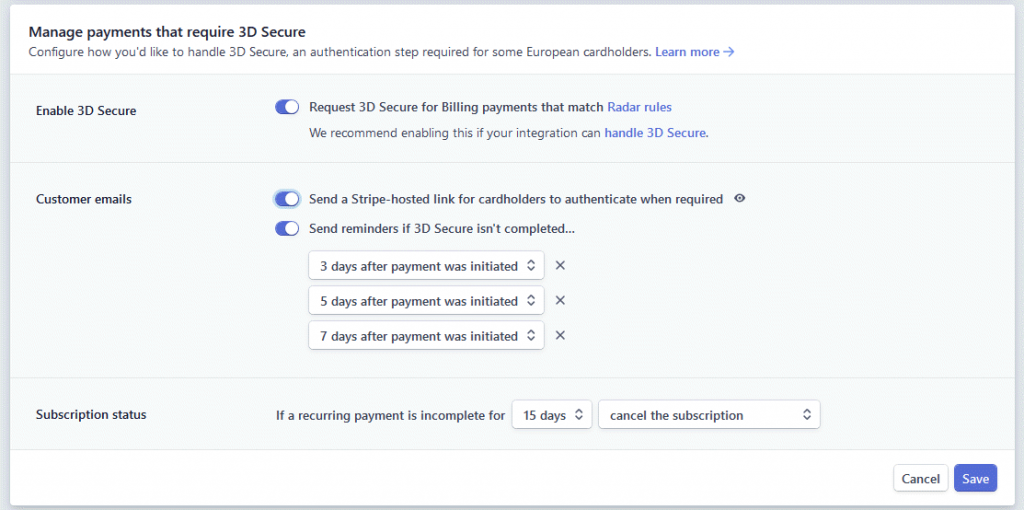1024x510 pixels.
Task: Preview the Stripe-hosted email via eye icon
Action: pos(740,199)
